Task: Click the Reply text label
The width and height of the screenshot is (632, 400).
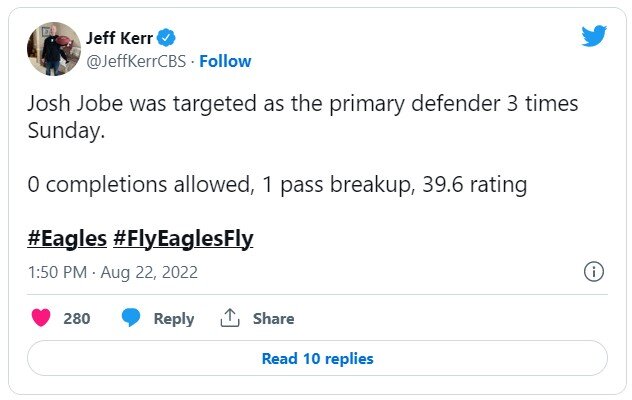Action: click(173, 318)
